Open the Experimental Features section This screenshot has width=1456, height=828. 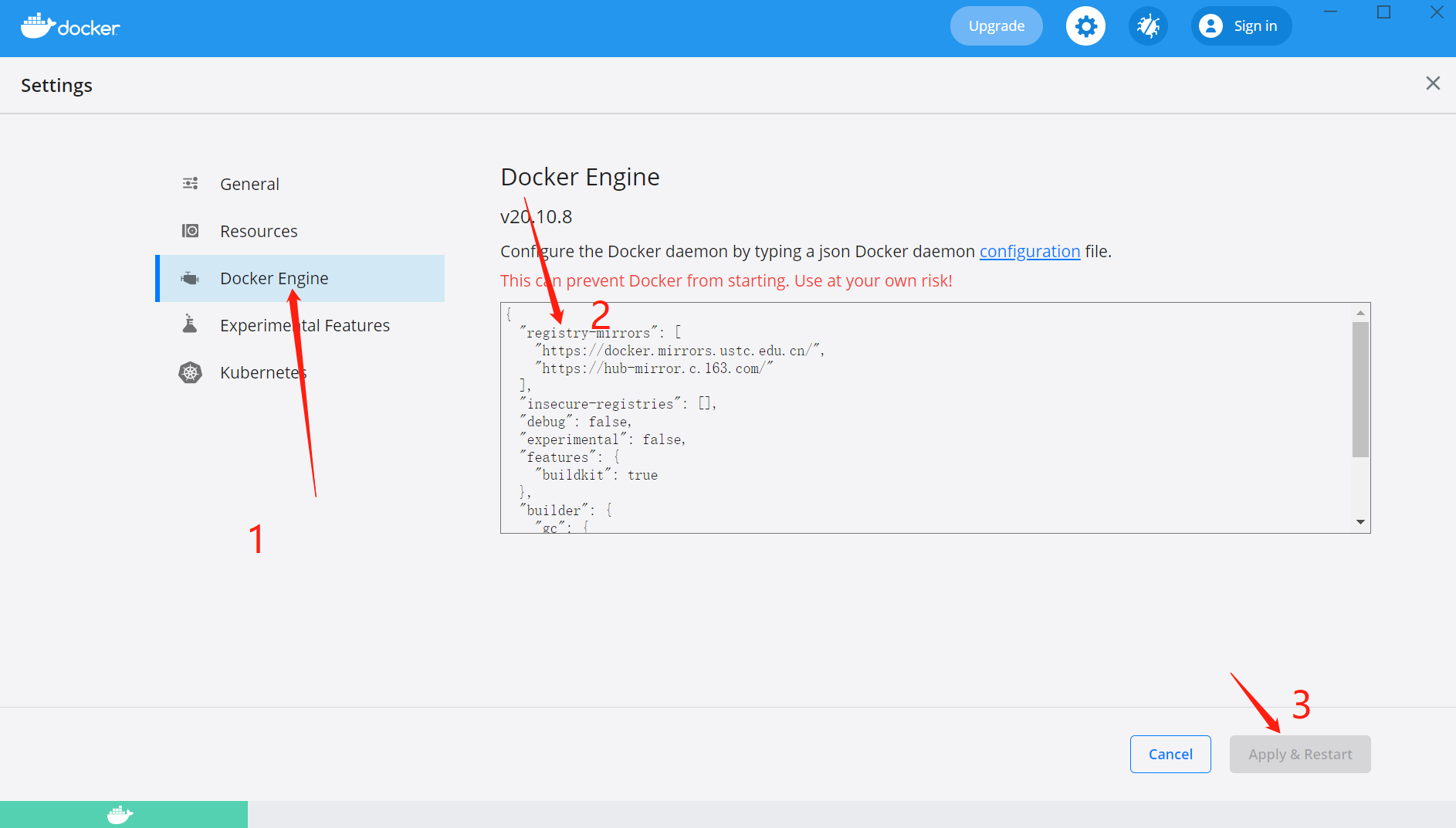point(300,325)
